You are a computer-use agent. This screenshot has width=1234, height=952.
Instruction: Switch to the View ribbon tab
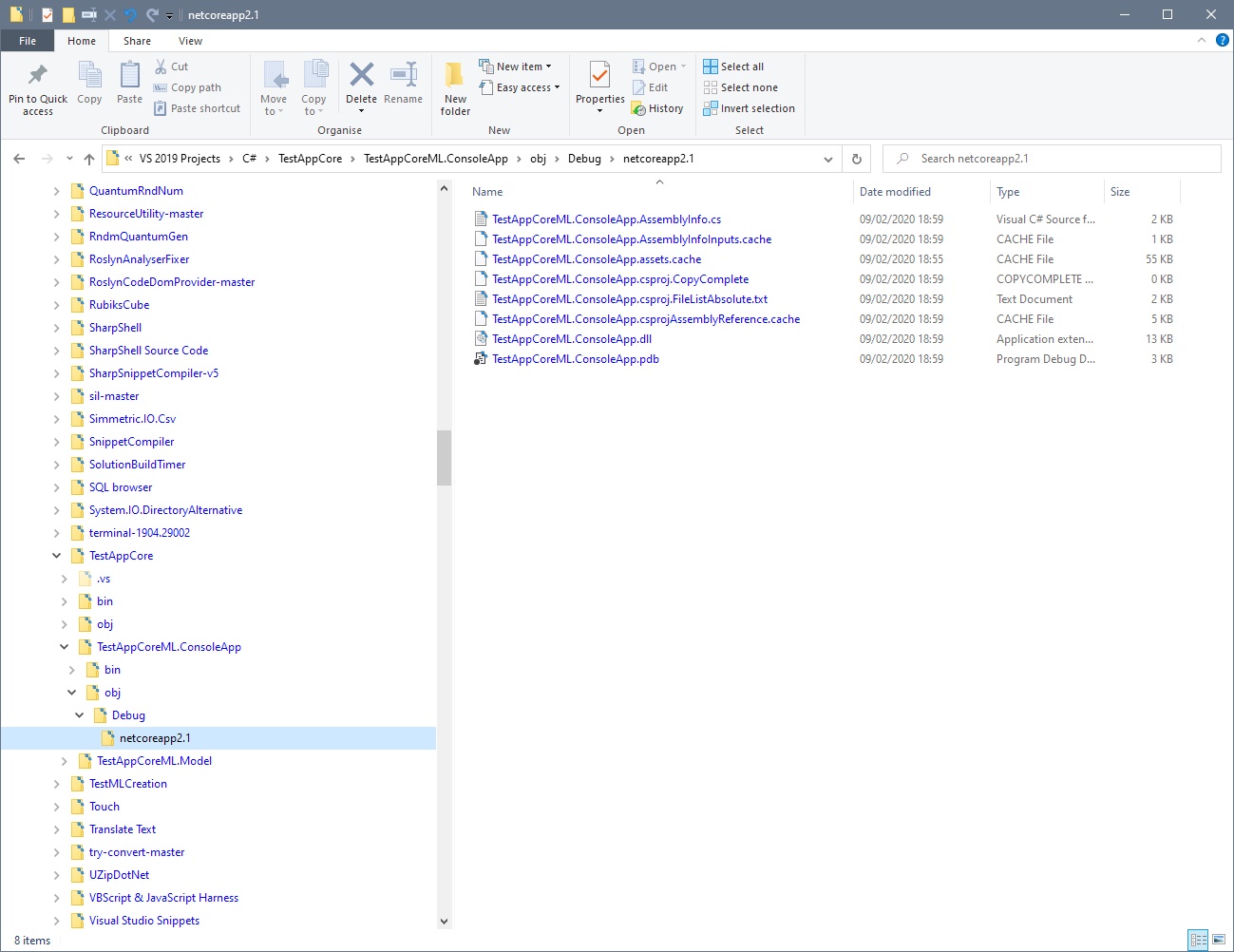pos(190,41)
